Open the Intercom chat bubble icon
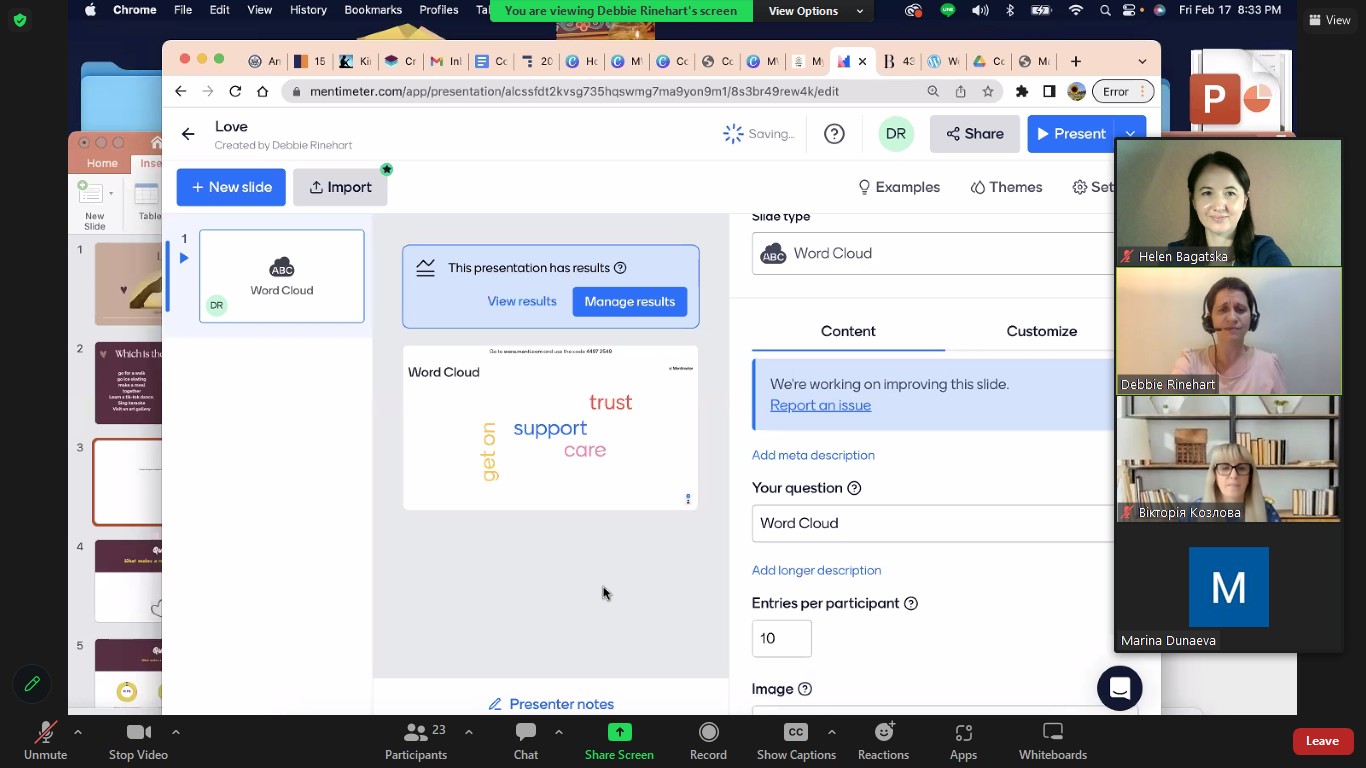The height and width of the screenshot is (768, 1366). 1119,688
